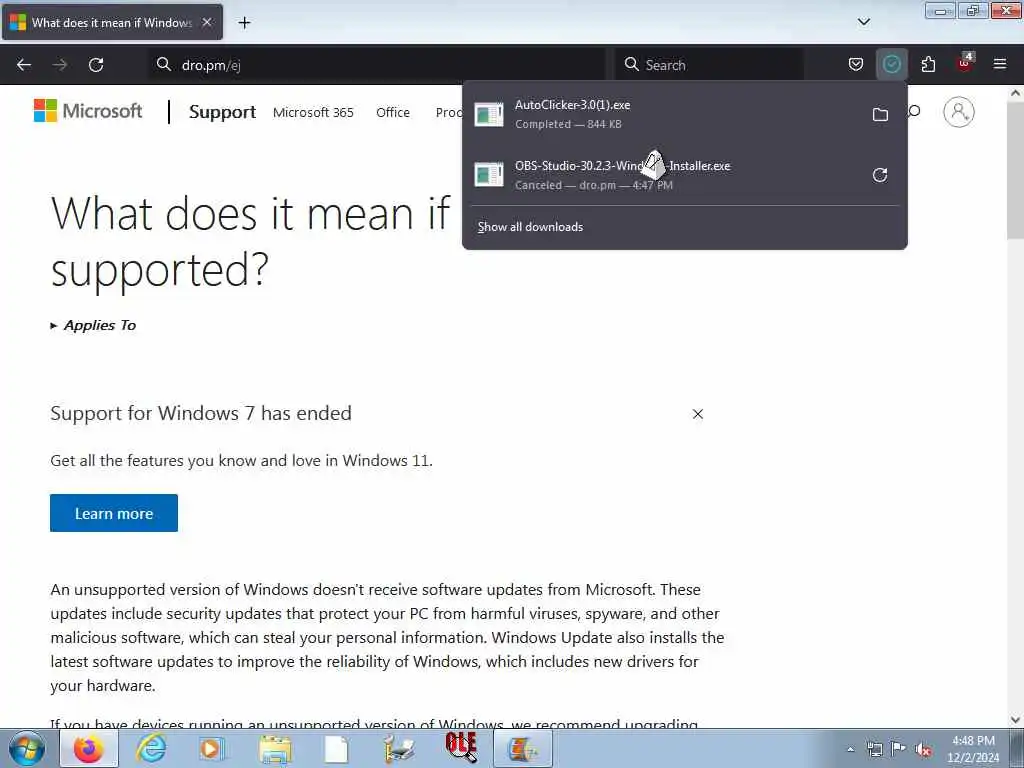
Task: Close the 'What does it mean if Windows' tab
Action: (207, 22)
